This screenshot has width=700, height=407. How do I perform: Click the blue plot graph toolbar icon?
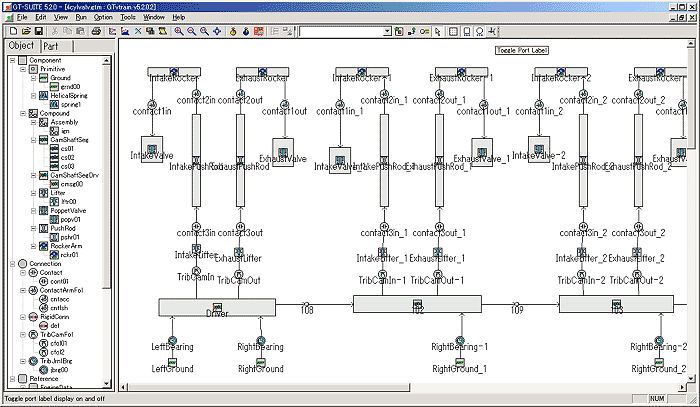click(x=125, y=31)
